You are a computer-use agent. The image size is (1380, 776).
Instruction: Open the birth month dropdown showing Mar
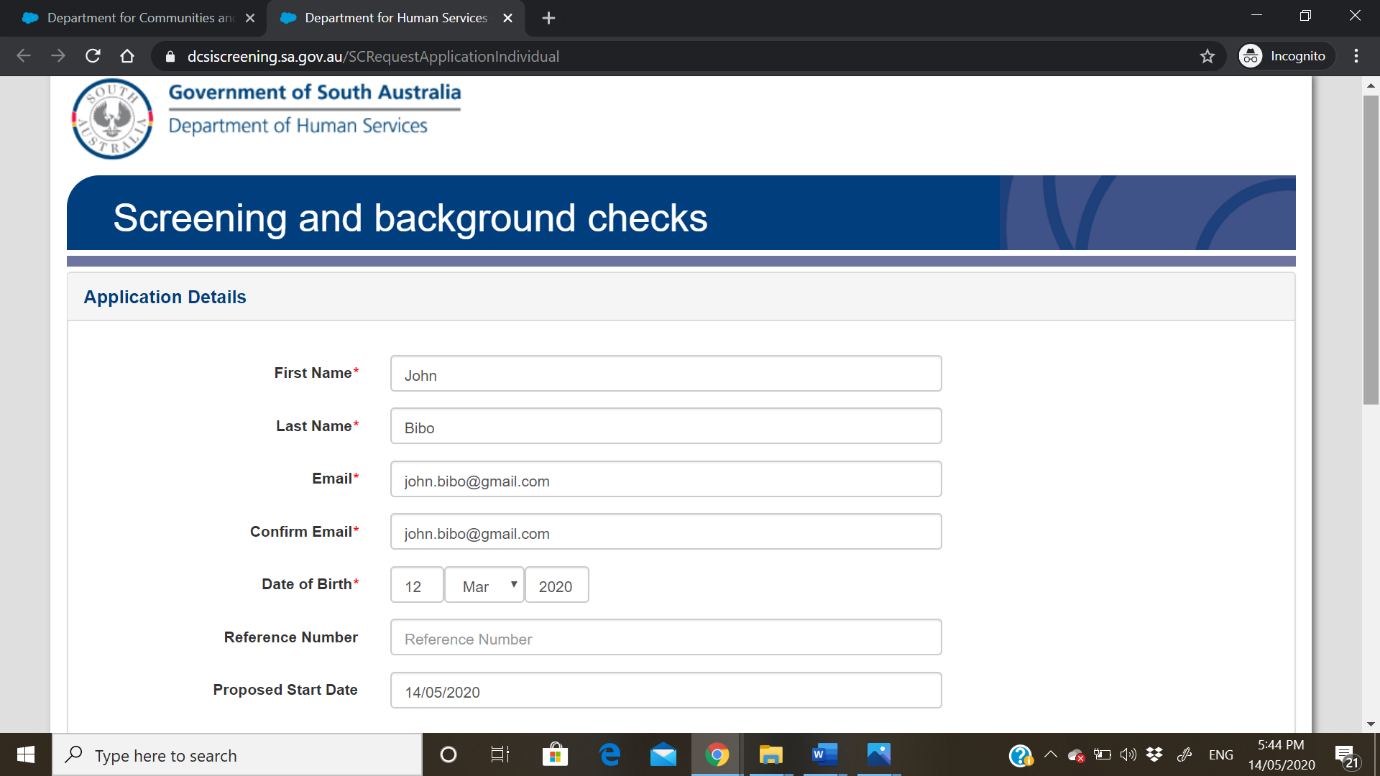(484, 585)
